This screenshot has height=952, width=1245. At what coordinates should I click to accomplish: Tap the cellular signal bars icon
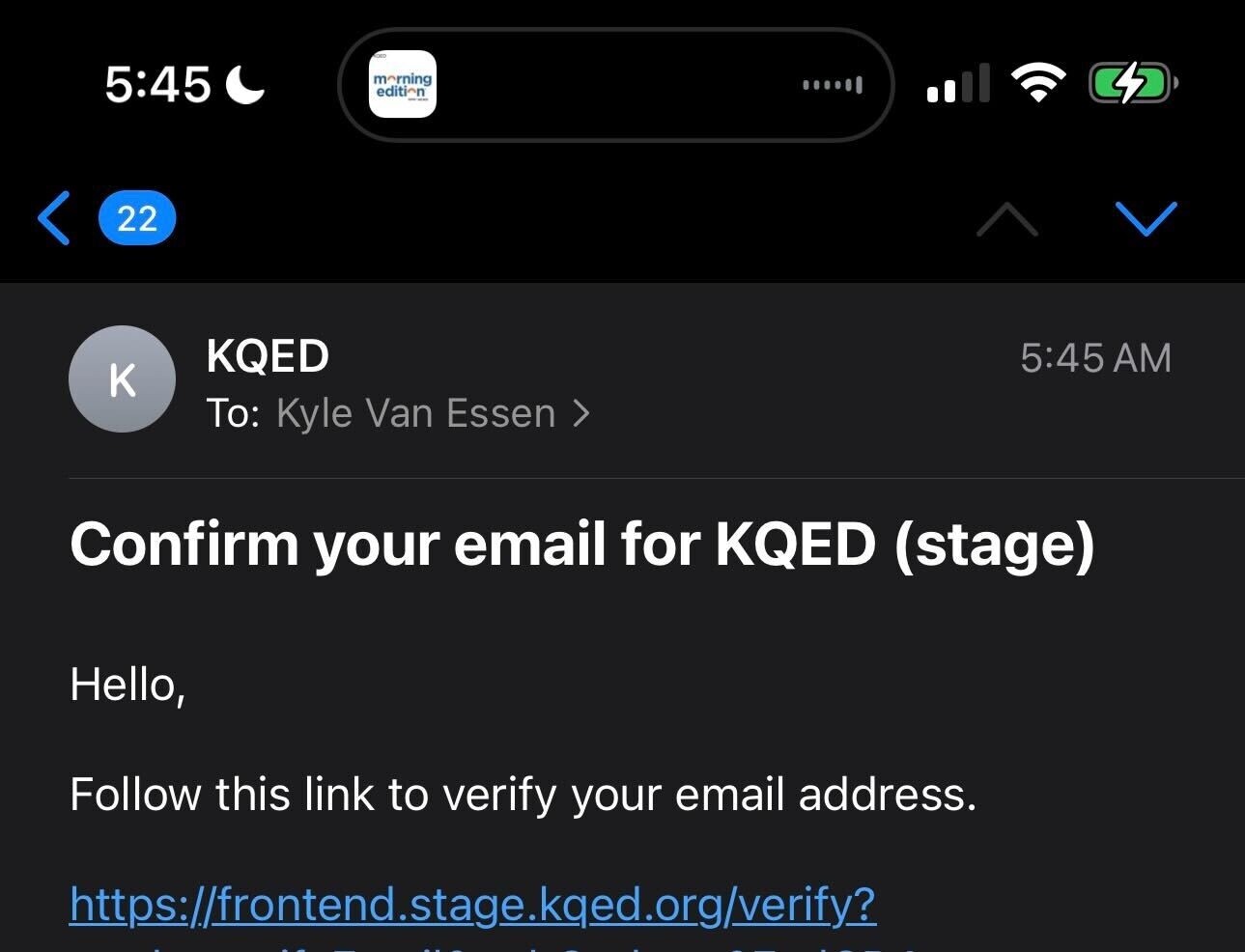click(957, 84)
